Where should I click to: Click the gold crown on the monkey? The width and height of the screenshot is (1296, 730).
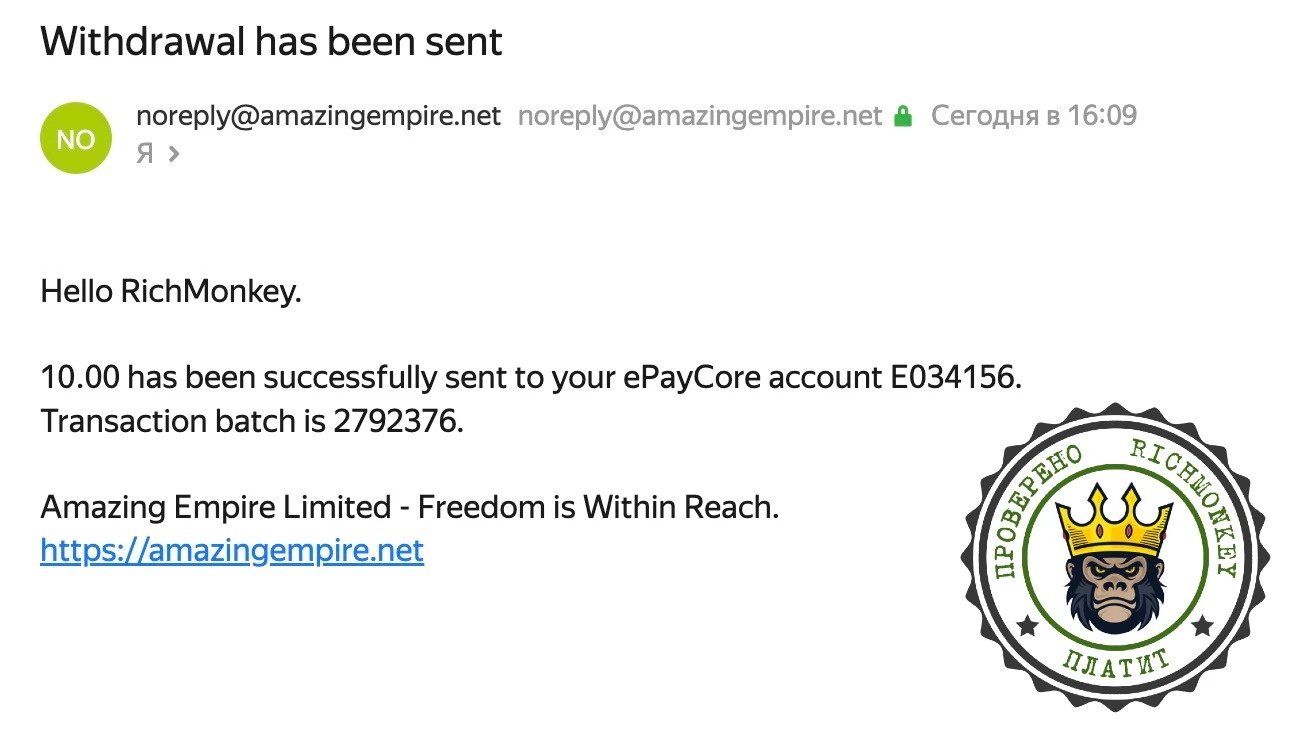click(x=1113, y=518)
